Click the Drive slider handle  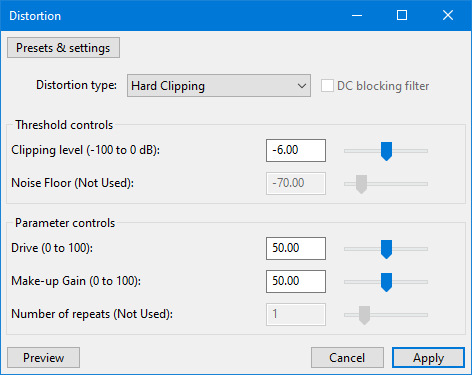tap(386, 249)
